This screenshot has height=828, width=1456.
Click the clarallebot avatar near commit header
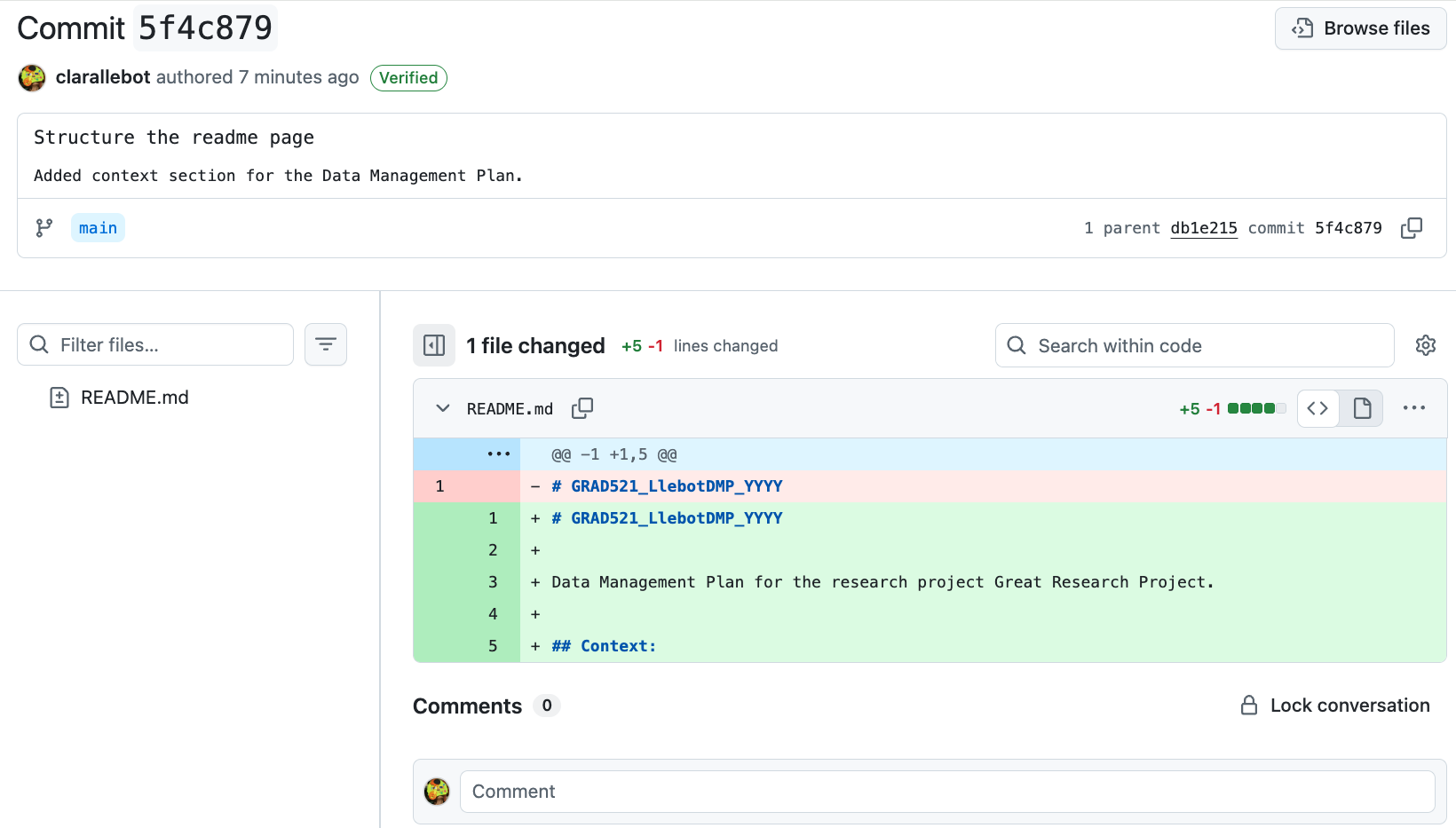[32, 78]
